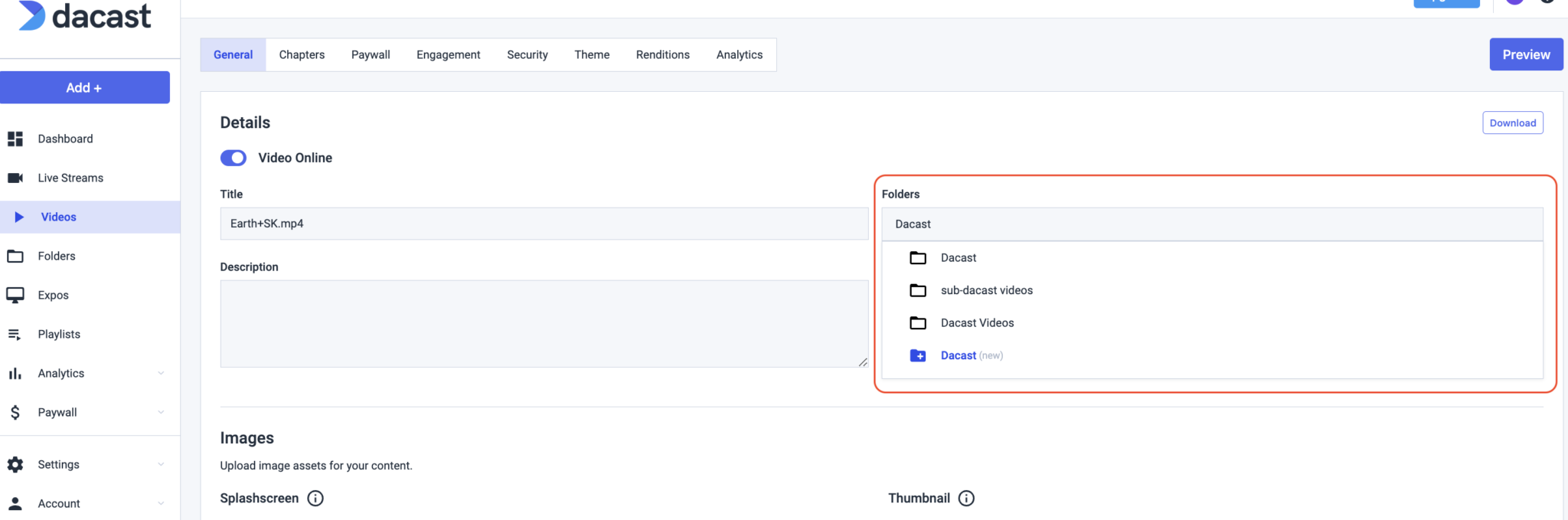Image resolution: width=1568 pixels, height=520 pixels.
Task: Toggle the Video Online switch
Action: pos(234,158)
